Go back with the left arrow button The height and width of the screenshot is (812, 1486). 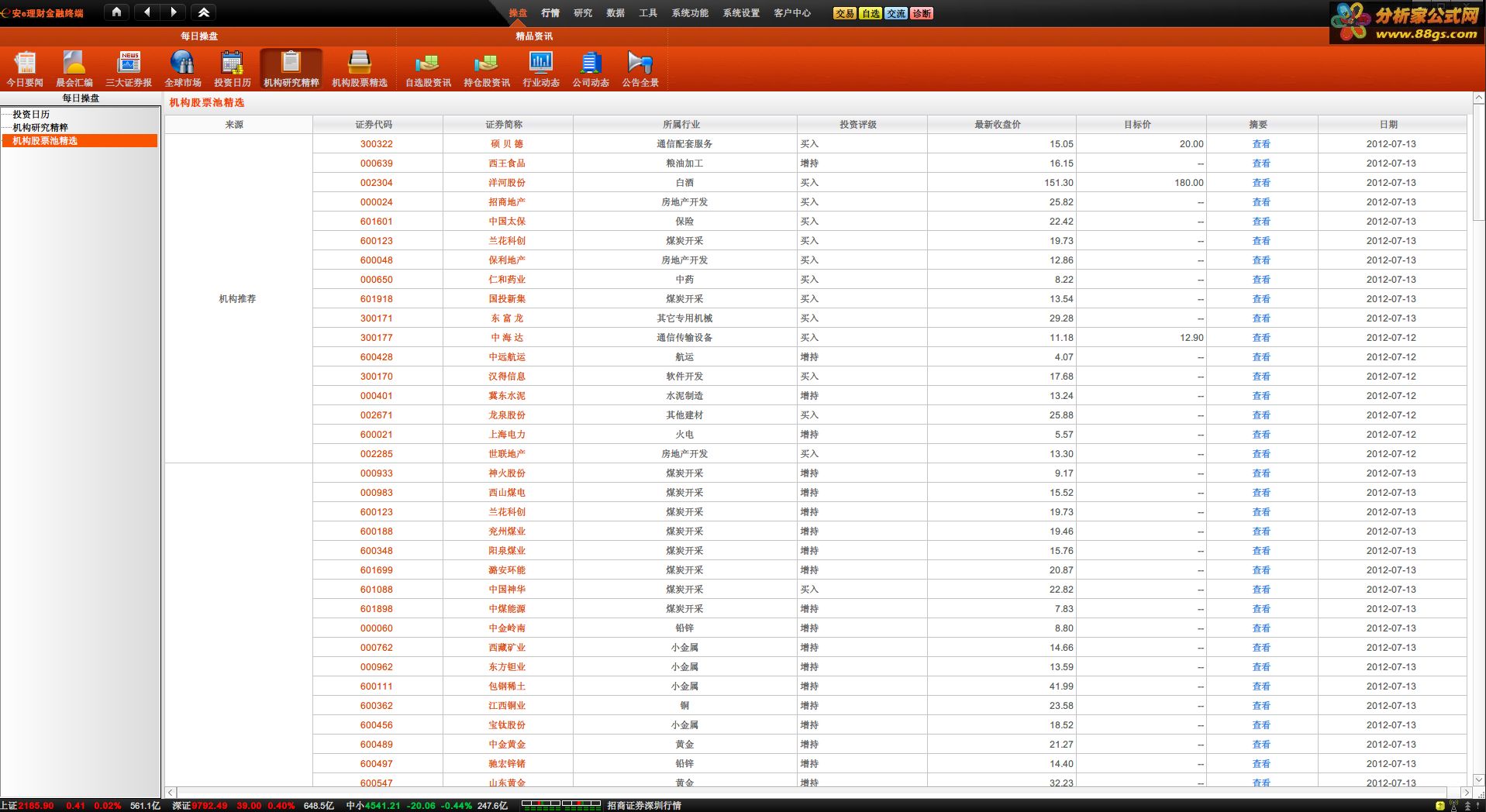(147, 12)
